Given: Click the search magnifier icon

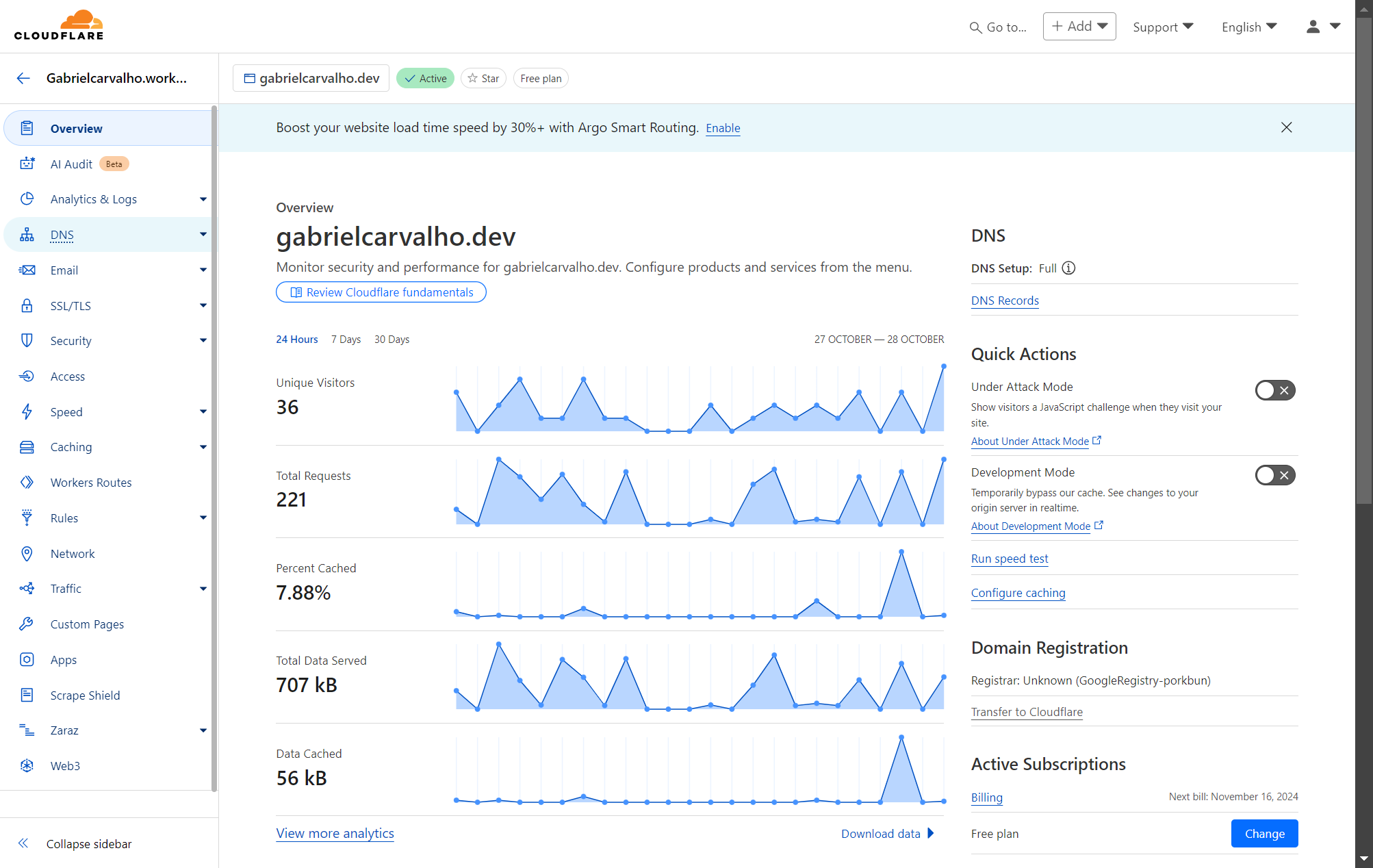Looking at the screenshot, I should pyautogui.click(x=975, y=27).
